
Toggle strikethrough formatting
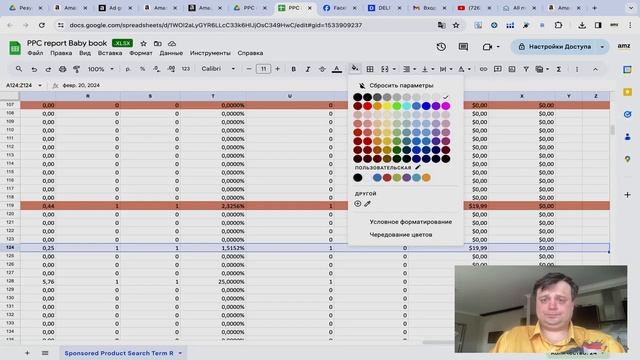[x=322, y=69]
